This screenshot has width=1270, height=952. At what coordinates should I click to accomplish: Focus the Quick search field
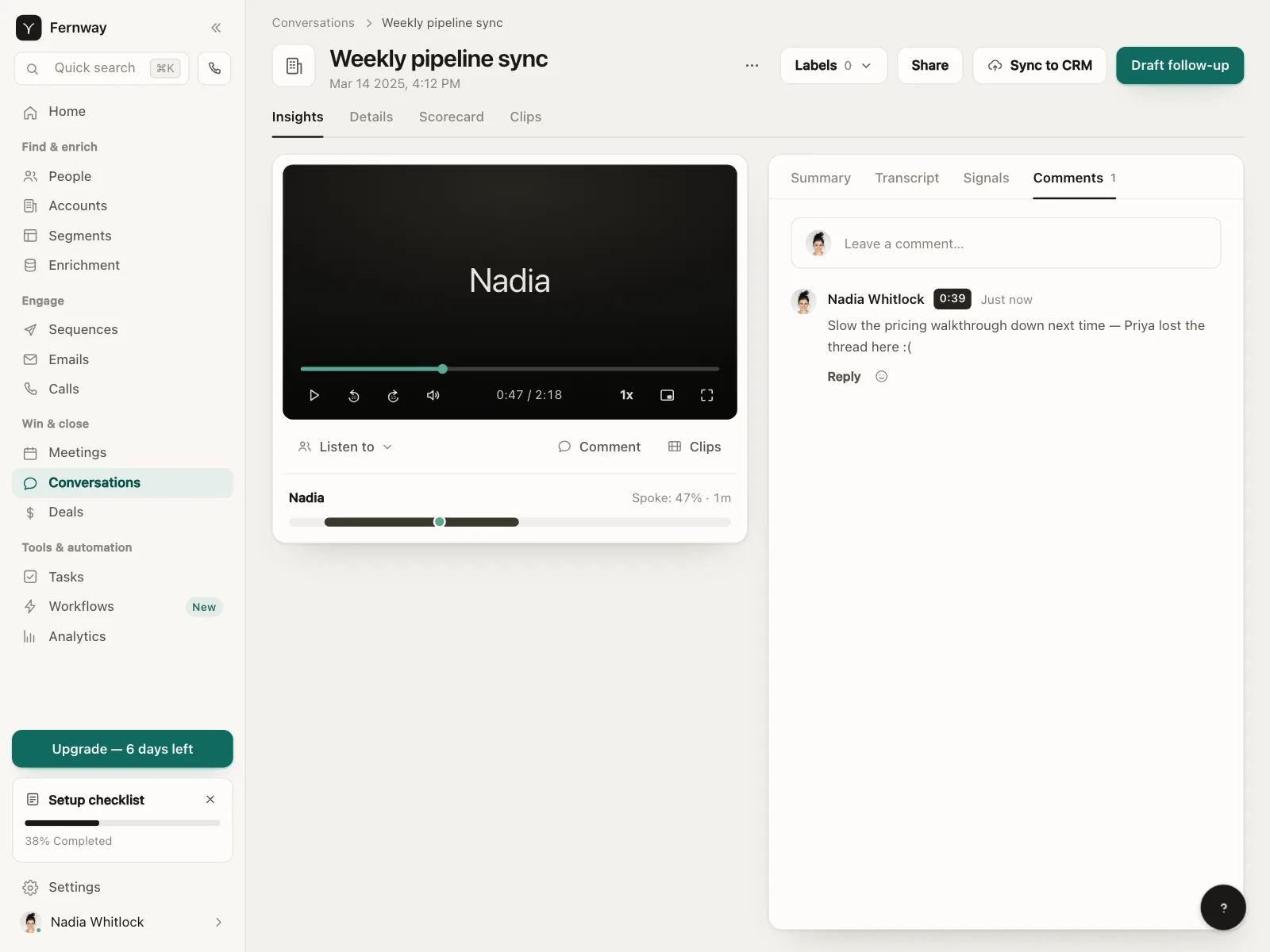102,68
